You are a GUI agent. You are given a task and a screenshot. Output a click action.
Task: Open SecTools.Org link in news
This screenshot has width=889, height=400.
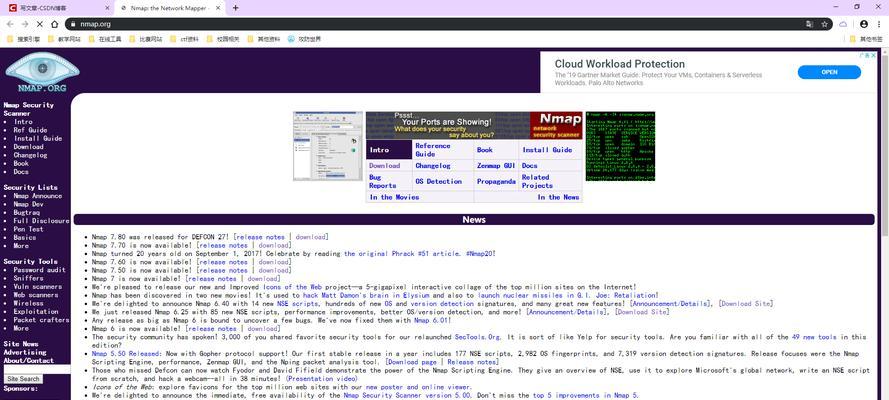pos(478,337)
